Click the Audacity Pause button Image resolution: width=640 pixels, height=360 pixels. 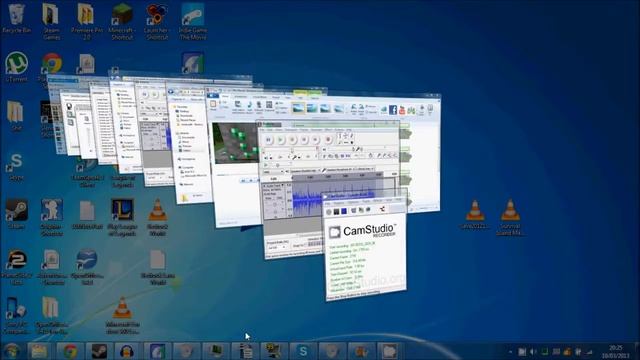tap(269, 140)
